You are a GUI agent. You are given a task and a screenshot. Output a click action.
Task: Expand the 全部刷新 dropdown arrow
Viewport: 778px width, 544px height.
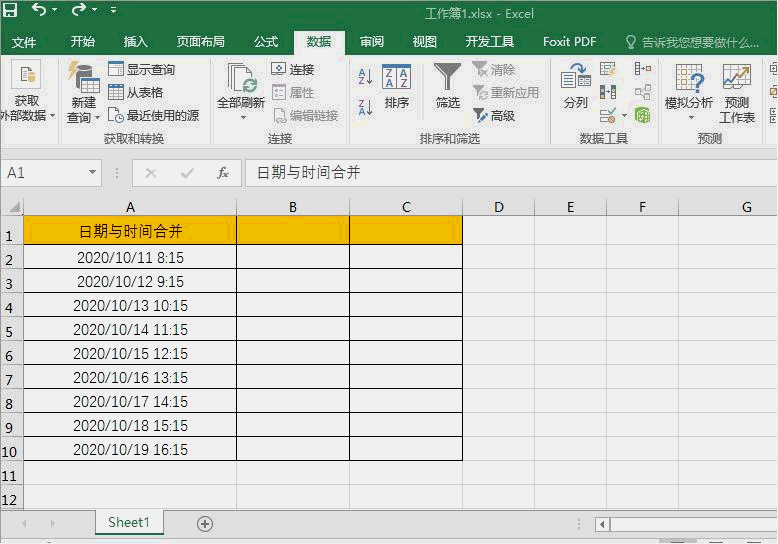(243, 118)
